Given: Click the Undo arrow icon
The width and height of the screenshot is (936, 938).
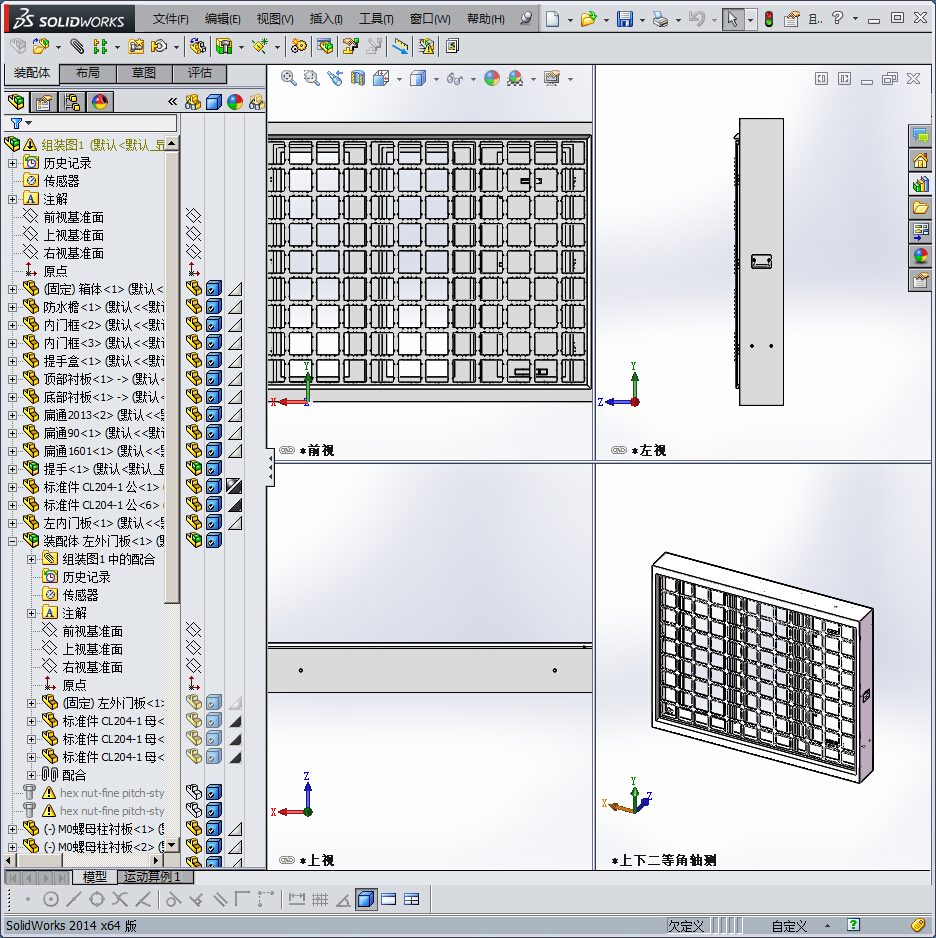Looking at the screenshot, I should click(x=696, y=19).
